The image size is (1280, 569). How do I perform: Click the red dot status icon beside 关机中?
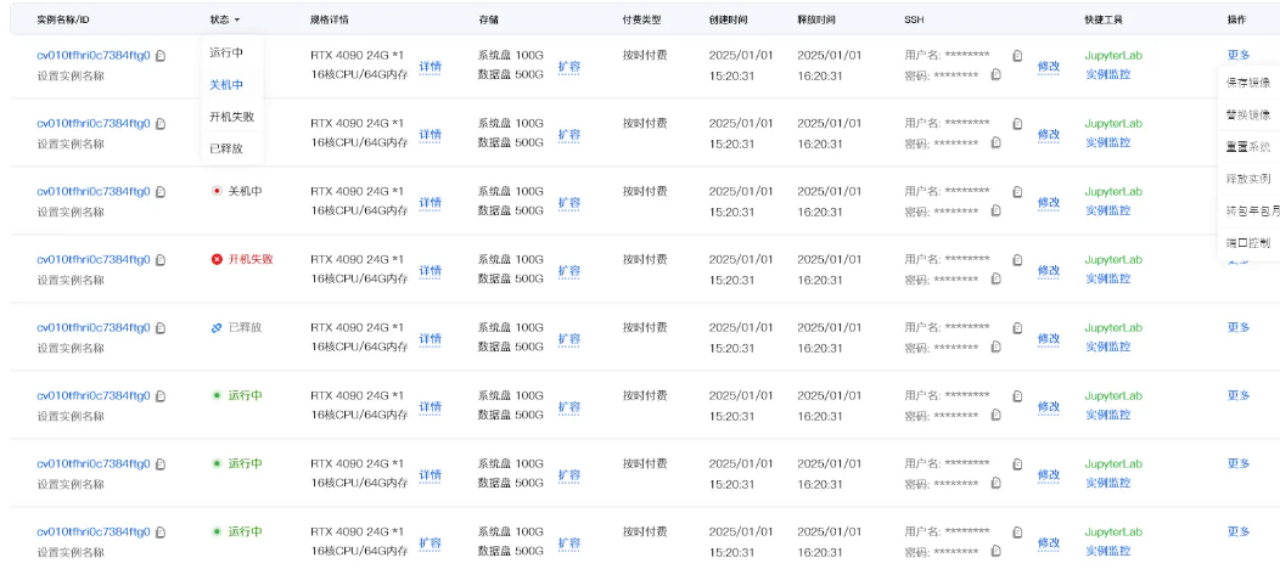coord(217,191)
